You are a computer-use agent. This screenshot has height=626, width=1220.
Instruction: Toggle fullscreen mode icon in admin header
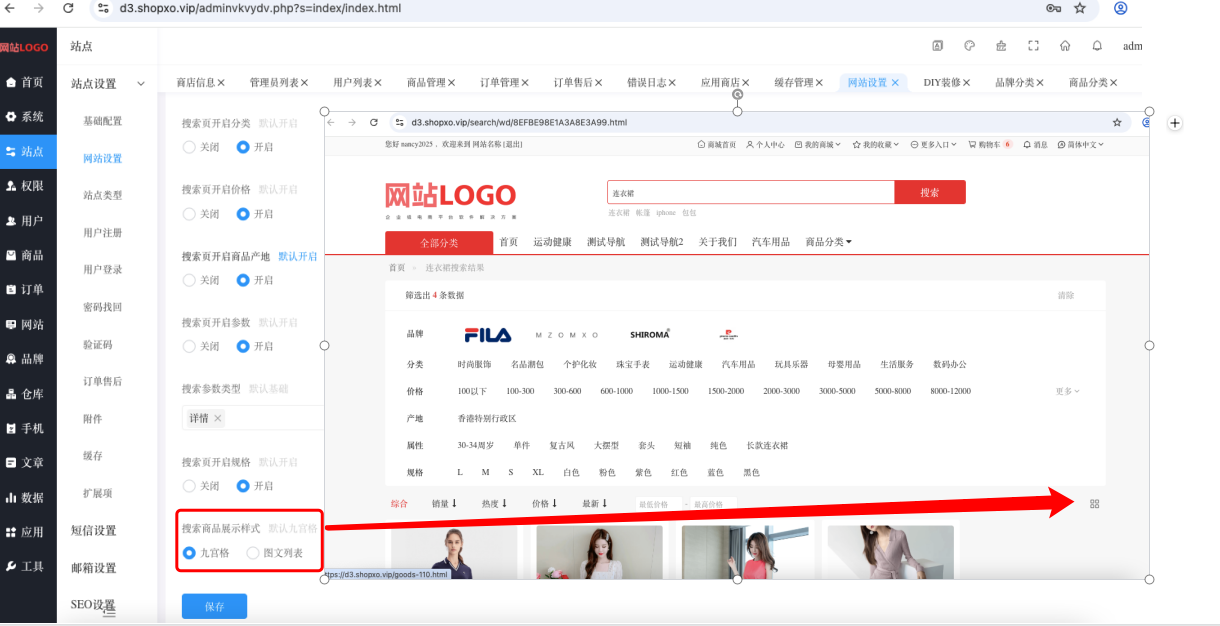coord(1033,46)
